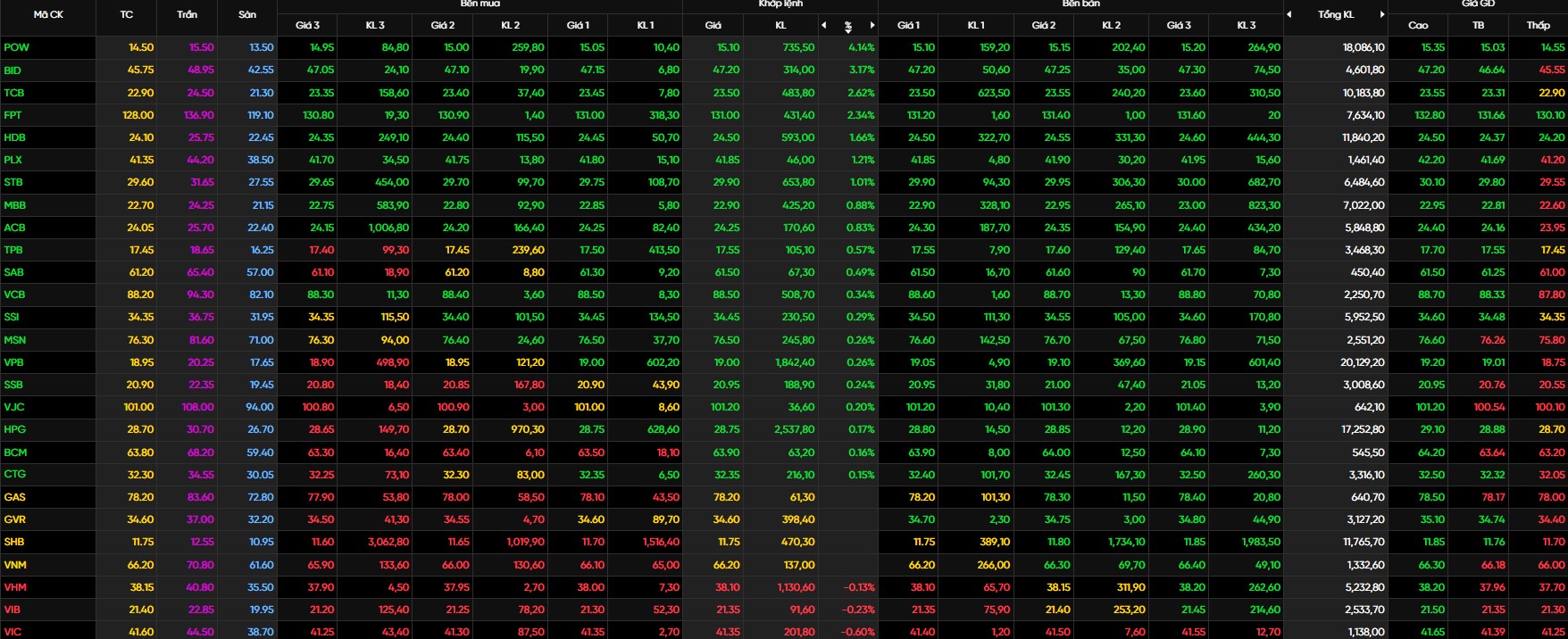Click HPG's total volume 17,252,80
The width and height of the screenshot is (1568, 639).
coord(1364,429)
